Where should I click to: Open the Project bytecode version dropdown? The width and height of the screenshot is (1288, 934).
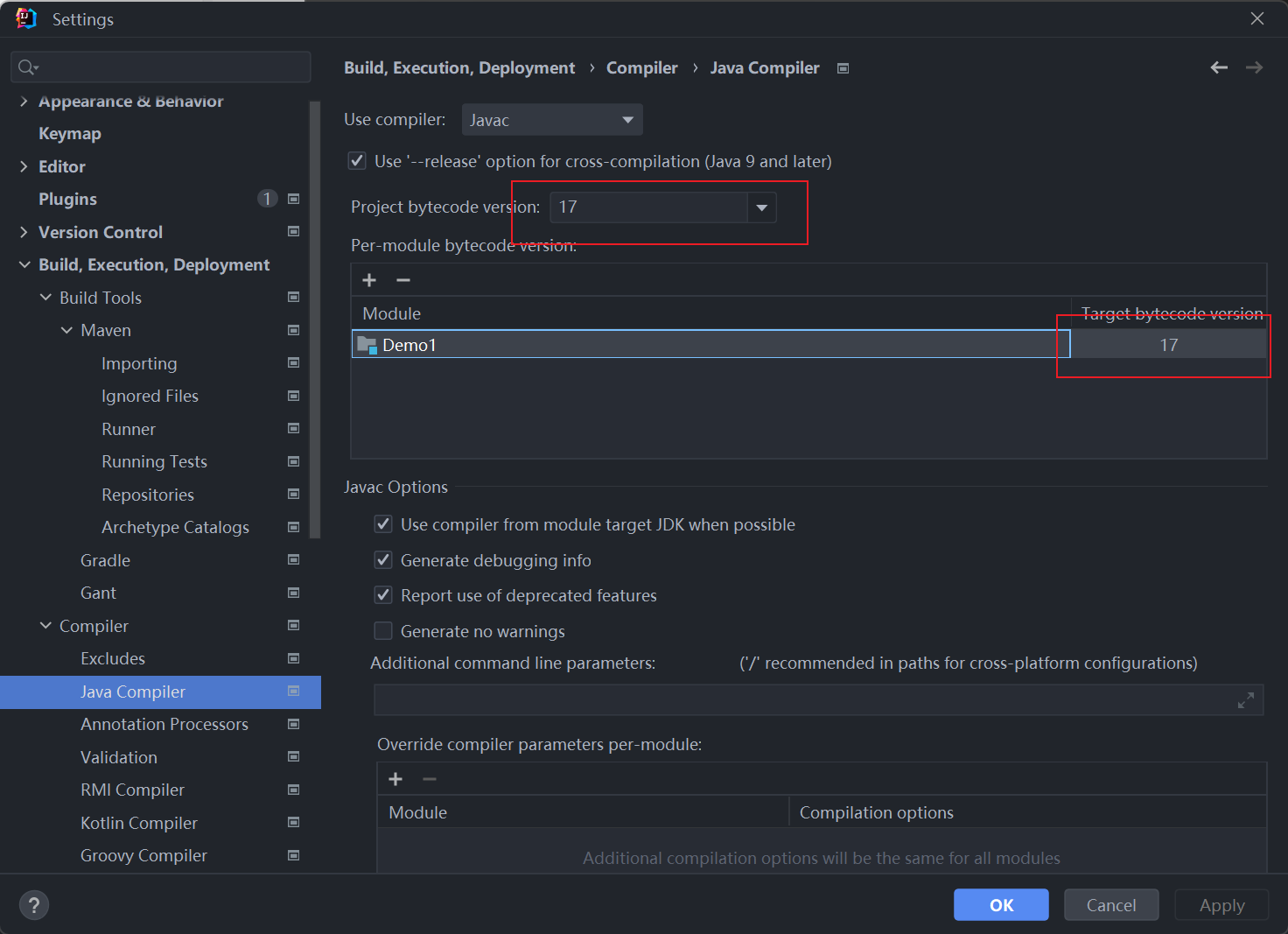761,207
